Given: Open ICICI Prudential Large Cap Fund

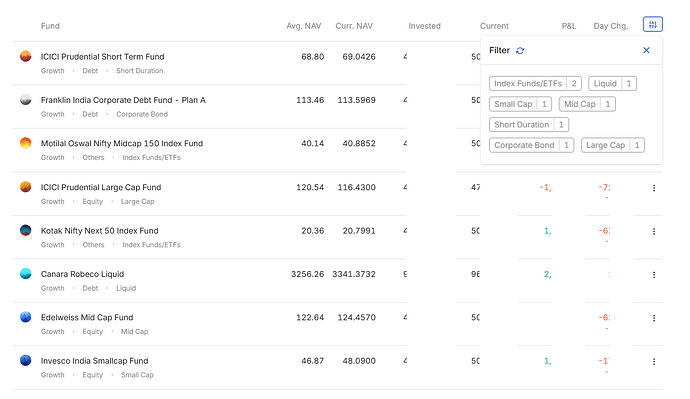Looking at the screenshot, I should tap(101, 187).
